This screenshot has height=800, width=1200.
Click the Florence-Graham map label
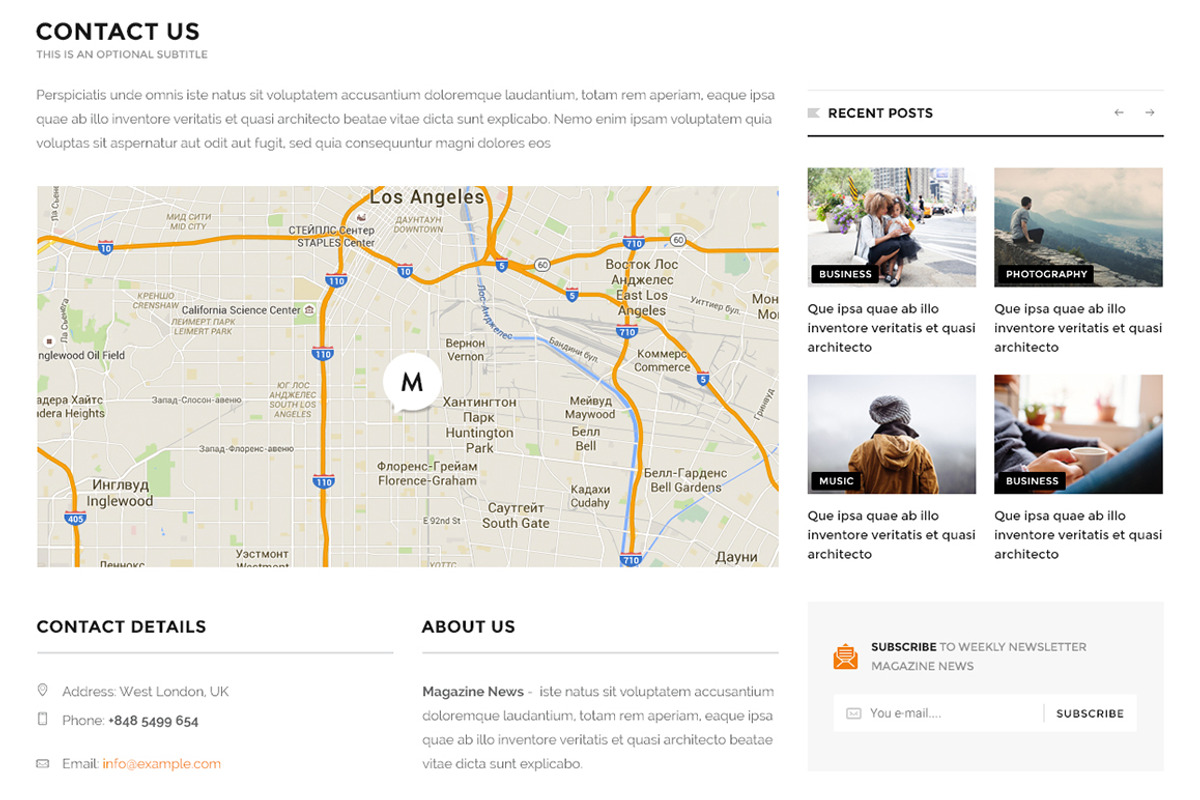(x=427, y=481)
